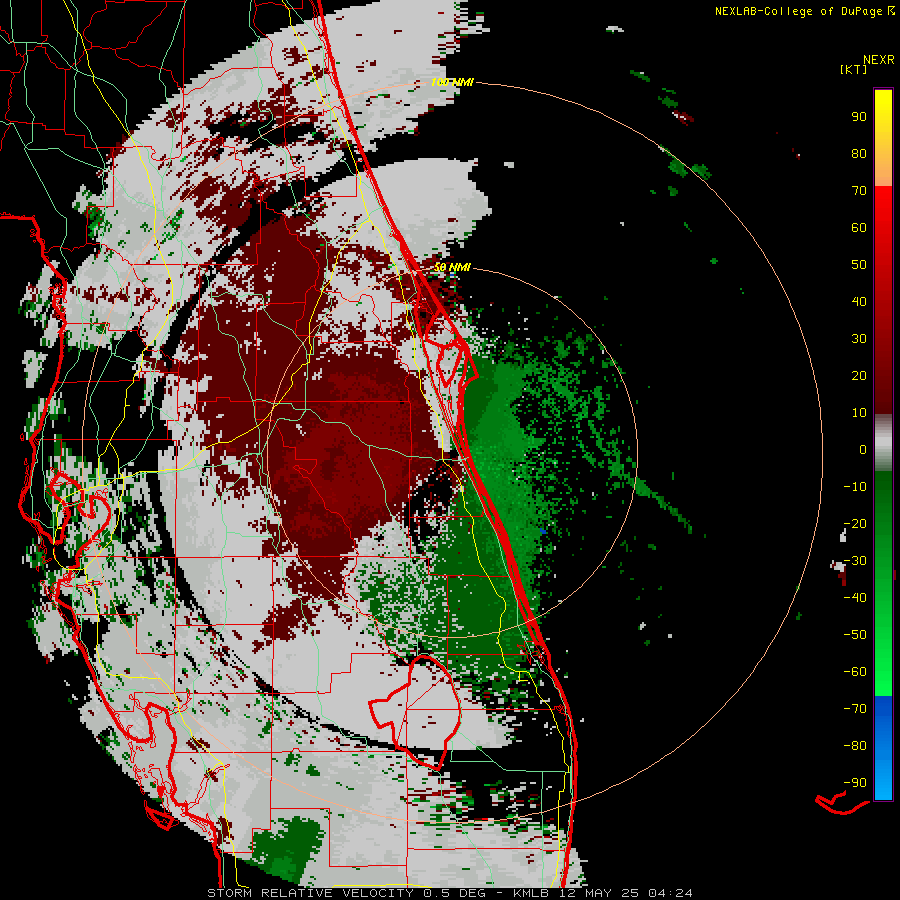Click the -20 value on velocity scale
The height and width of the screenshot is (900, 900).
(x=855, y=523)
